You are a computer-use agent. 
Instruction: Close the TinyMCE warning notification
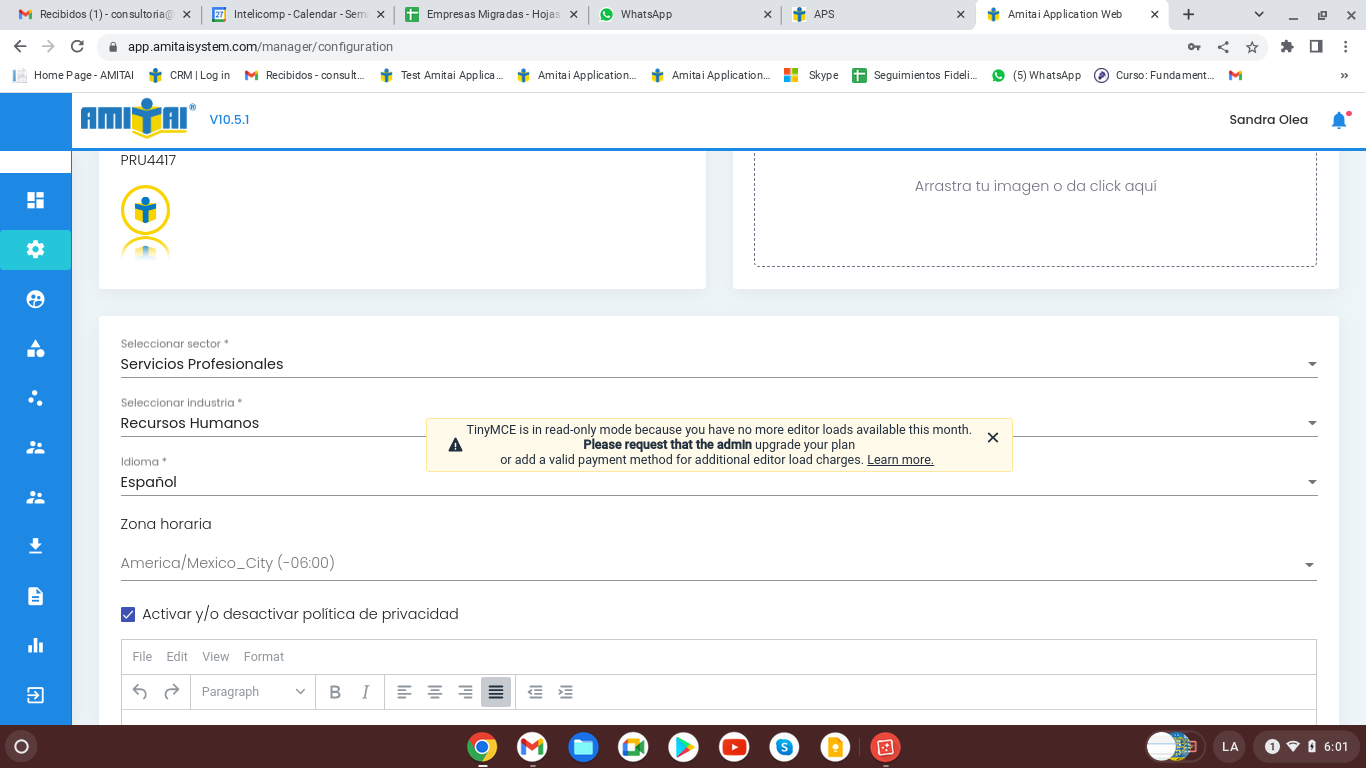(x=993, y=438)
